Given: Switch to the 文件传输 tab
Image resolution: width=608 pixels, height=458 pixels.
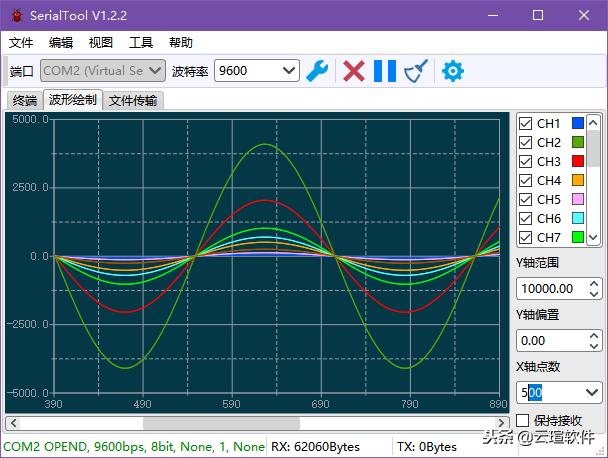Looking at the screenshot, I should point(133,100).
